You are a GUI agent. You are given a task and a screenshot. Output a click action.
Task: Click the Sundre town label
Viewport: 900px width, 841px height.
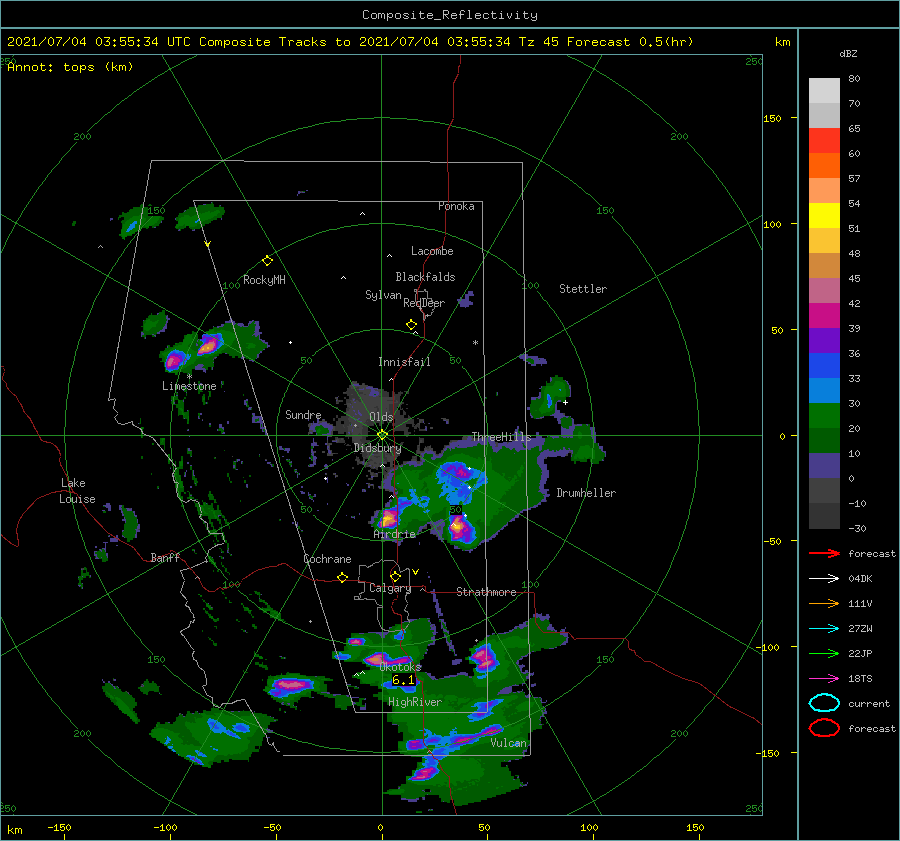(303, 414)
